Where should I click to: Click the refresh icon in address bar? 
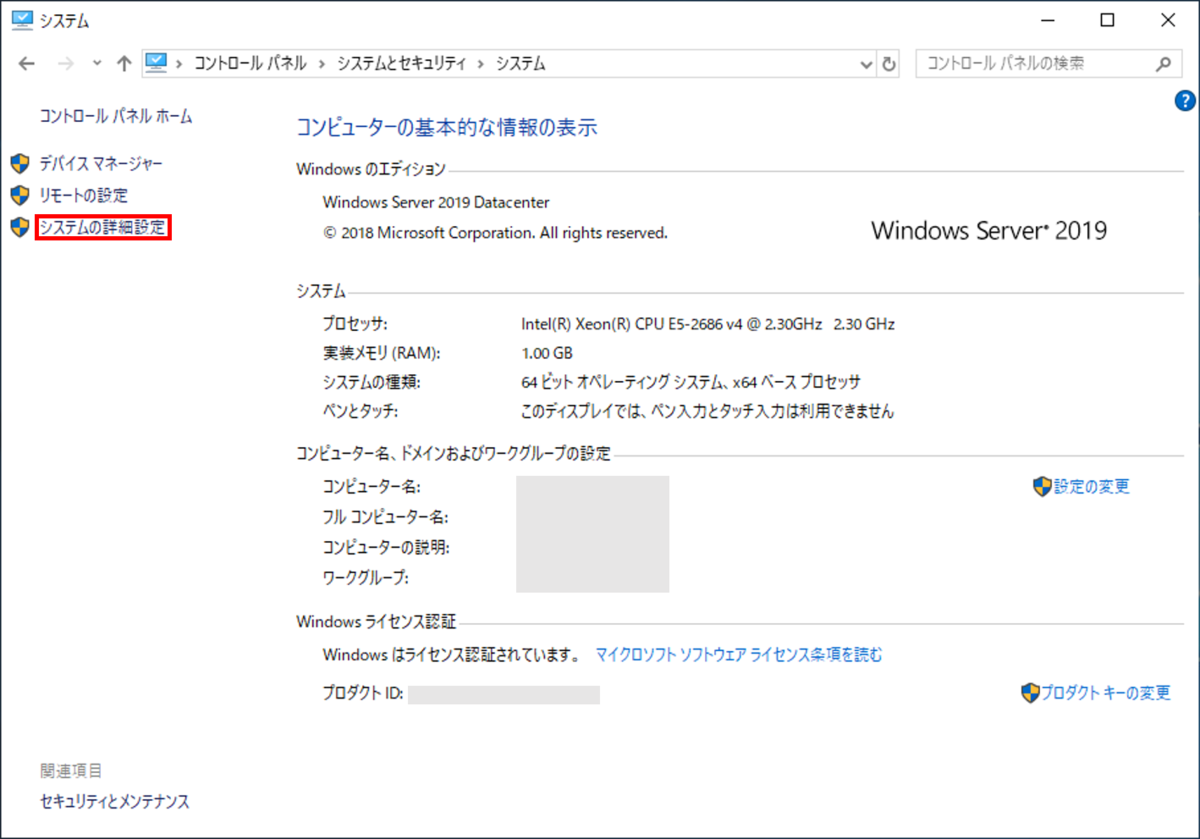point(890,62)
